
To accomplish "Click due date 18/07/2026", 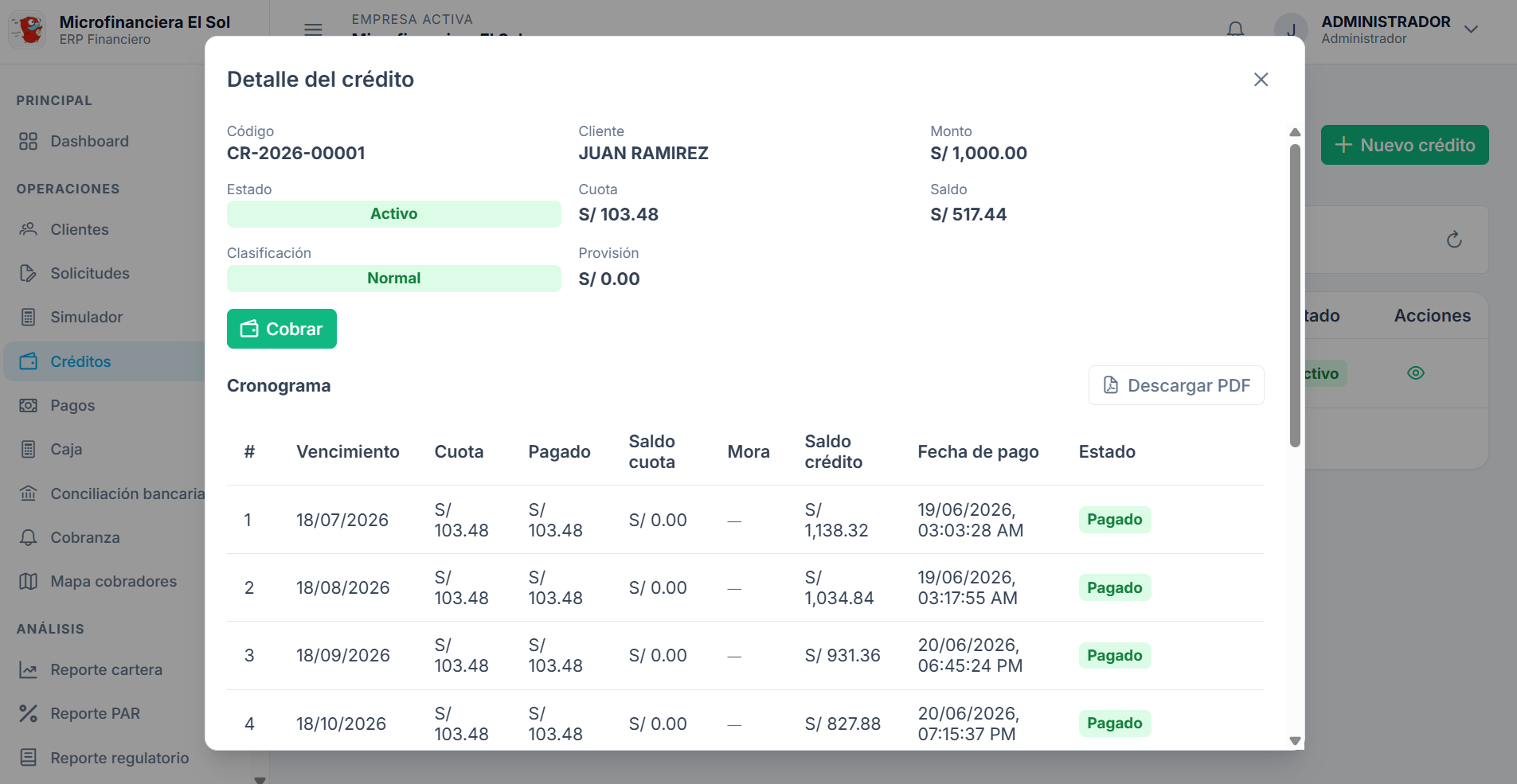I will click(342, 520).
